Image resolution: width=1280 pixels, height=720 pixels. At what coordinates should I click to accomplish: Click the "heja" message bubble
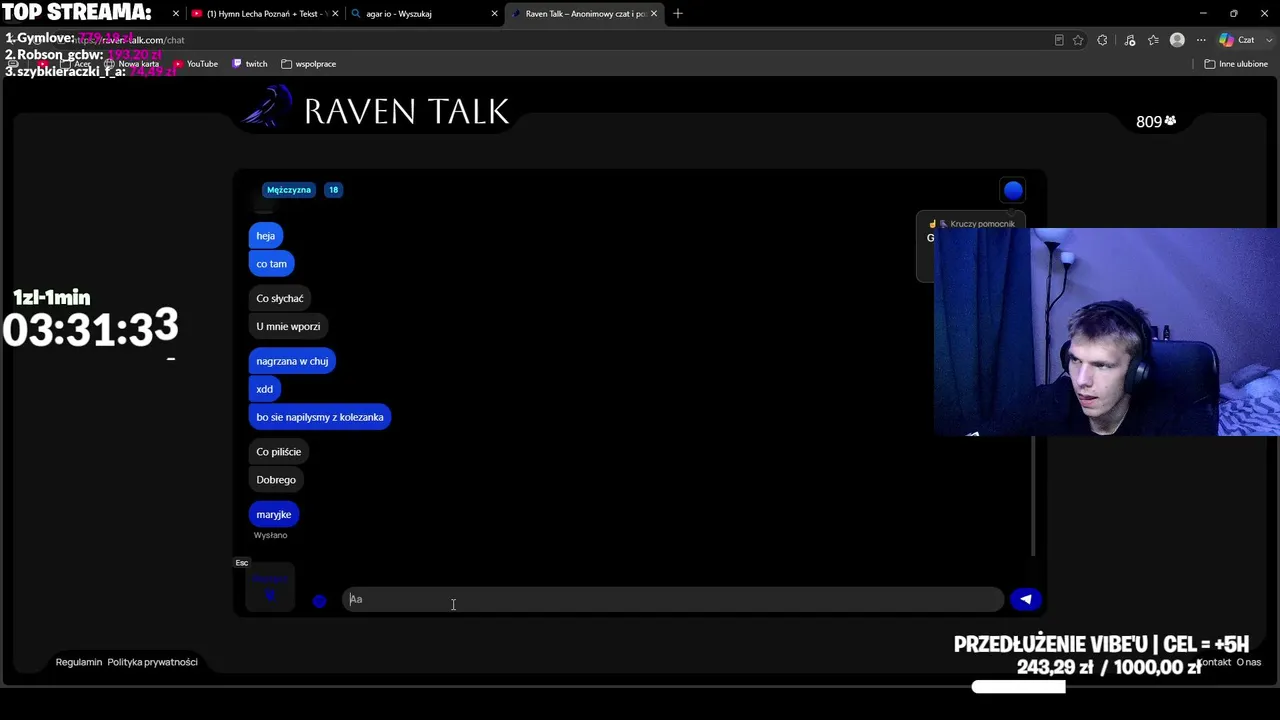click(265, 236)
